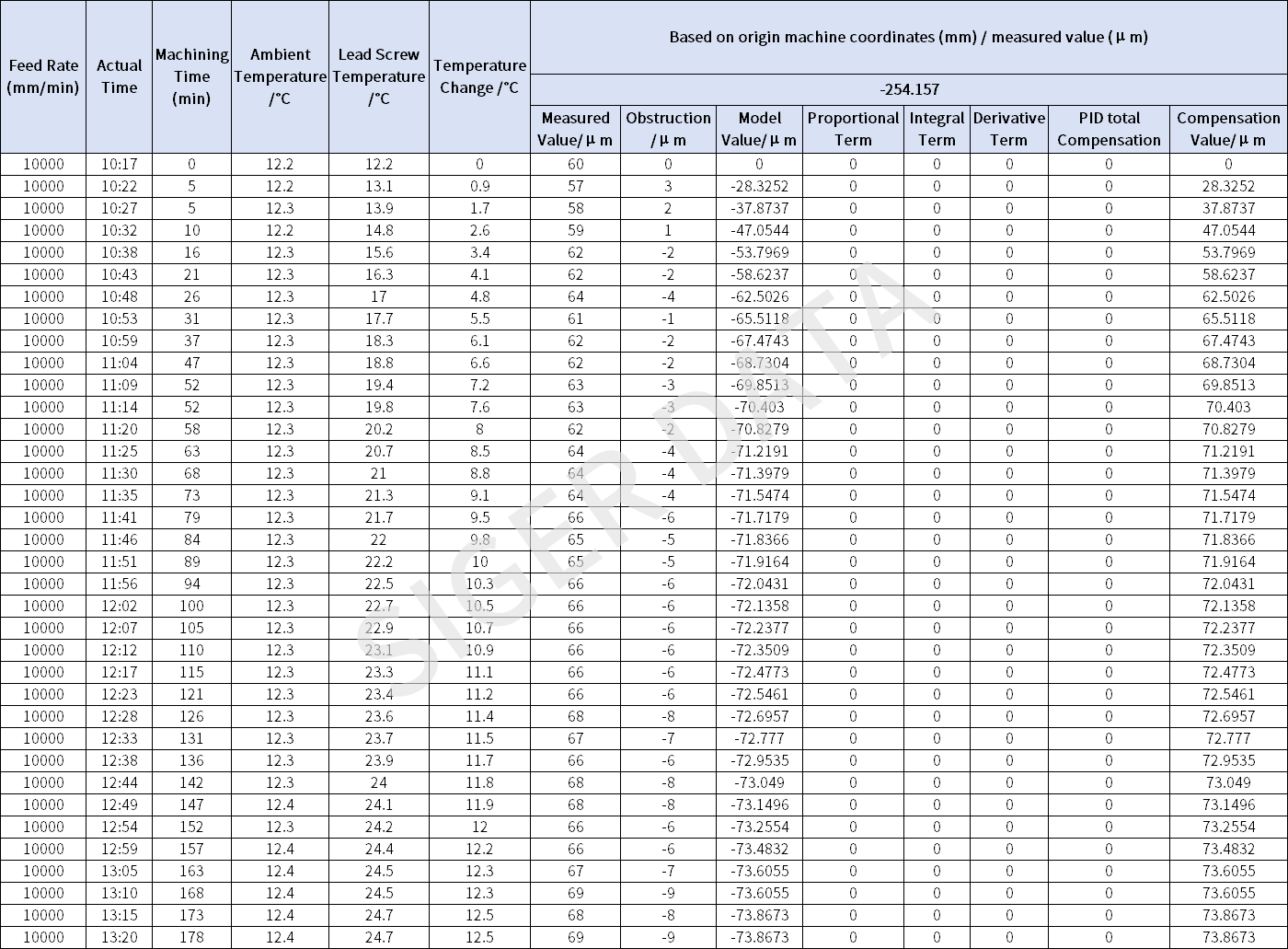Click model value "-47.0544"
The height and width of the screenshot is (949, 1288).
[759, 230]
